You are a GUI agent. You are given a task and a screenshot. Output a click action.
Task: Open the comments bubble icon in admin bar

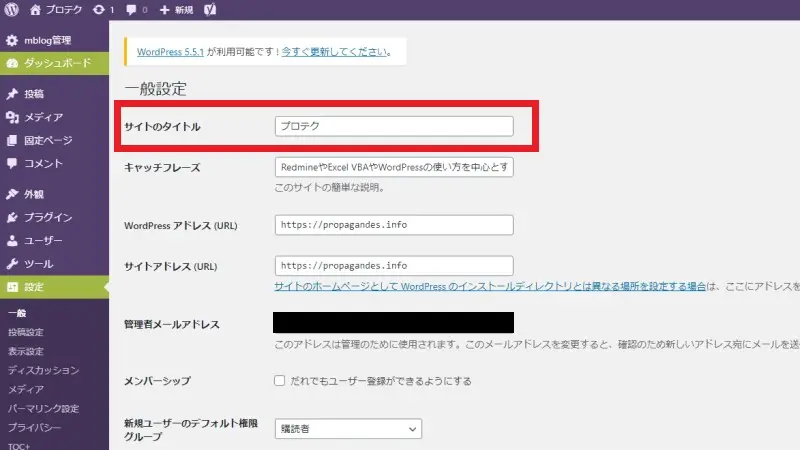131,10
